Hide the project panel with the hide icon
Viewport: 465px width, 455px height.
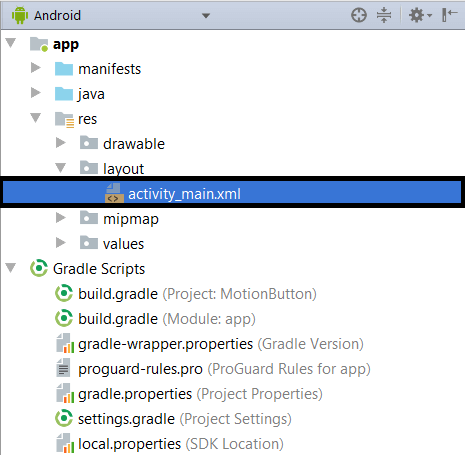[449, 15]
